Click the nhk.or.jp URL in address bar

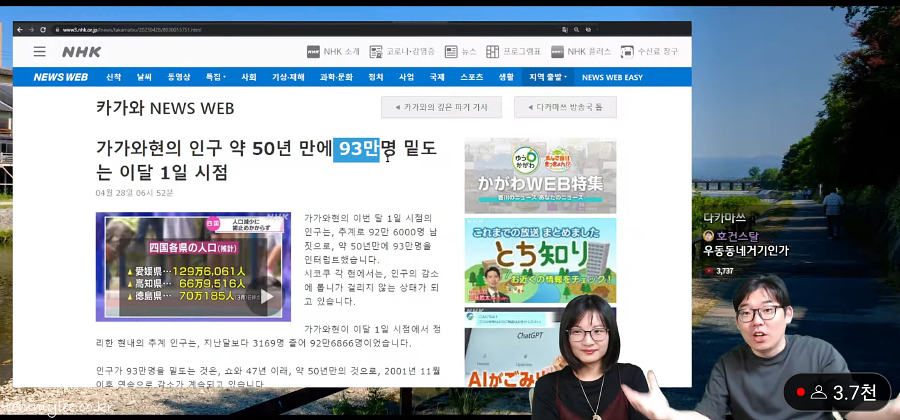(131, 29)
